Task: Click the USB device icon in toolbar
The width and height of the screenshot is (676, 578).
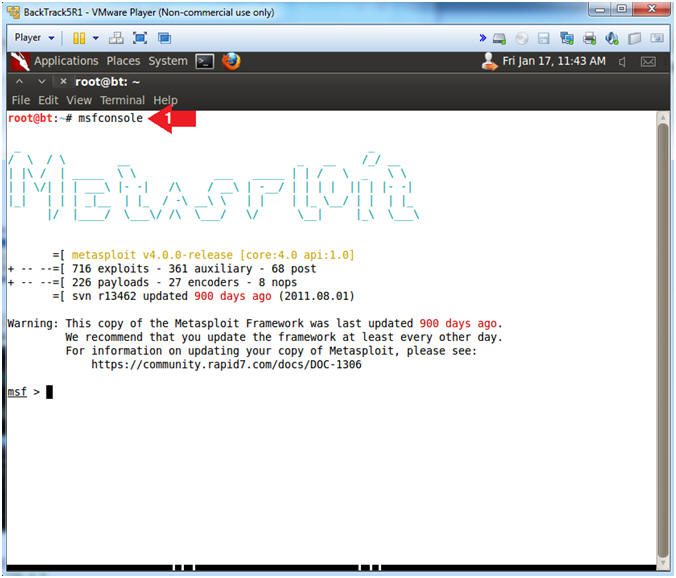Action: click(635, 39)
